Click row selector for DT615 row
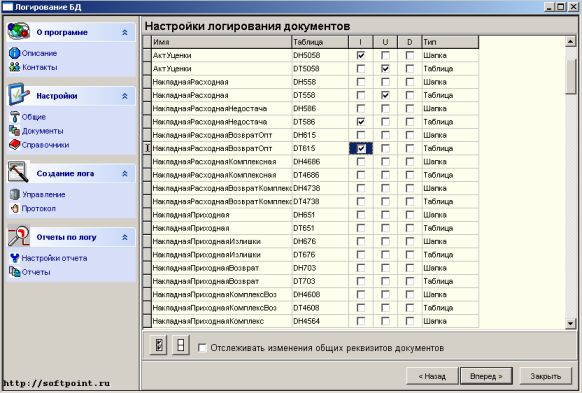Screen dimensions: 582x393 coord(147,148)
